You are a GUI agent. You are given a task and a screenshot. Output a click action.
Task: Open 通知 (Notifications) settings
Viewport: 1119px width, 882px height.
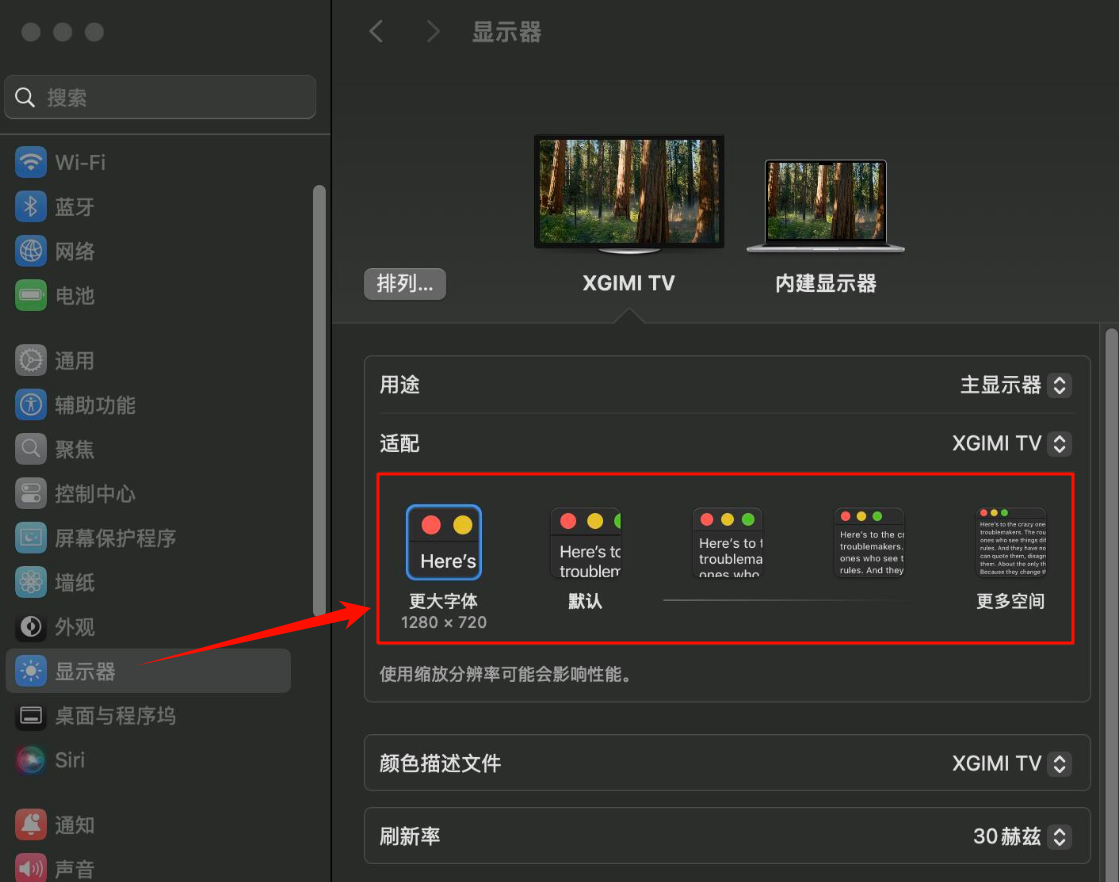coord(80,824)
